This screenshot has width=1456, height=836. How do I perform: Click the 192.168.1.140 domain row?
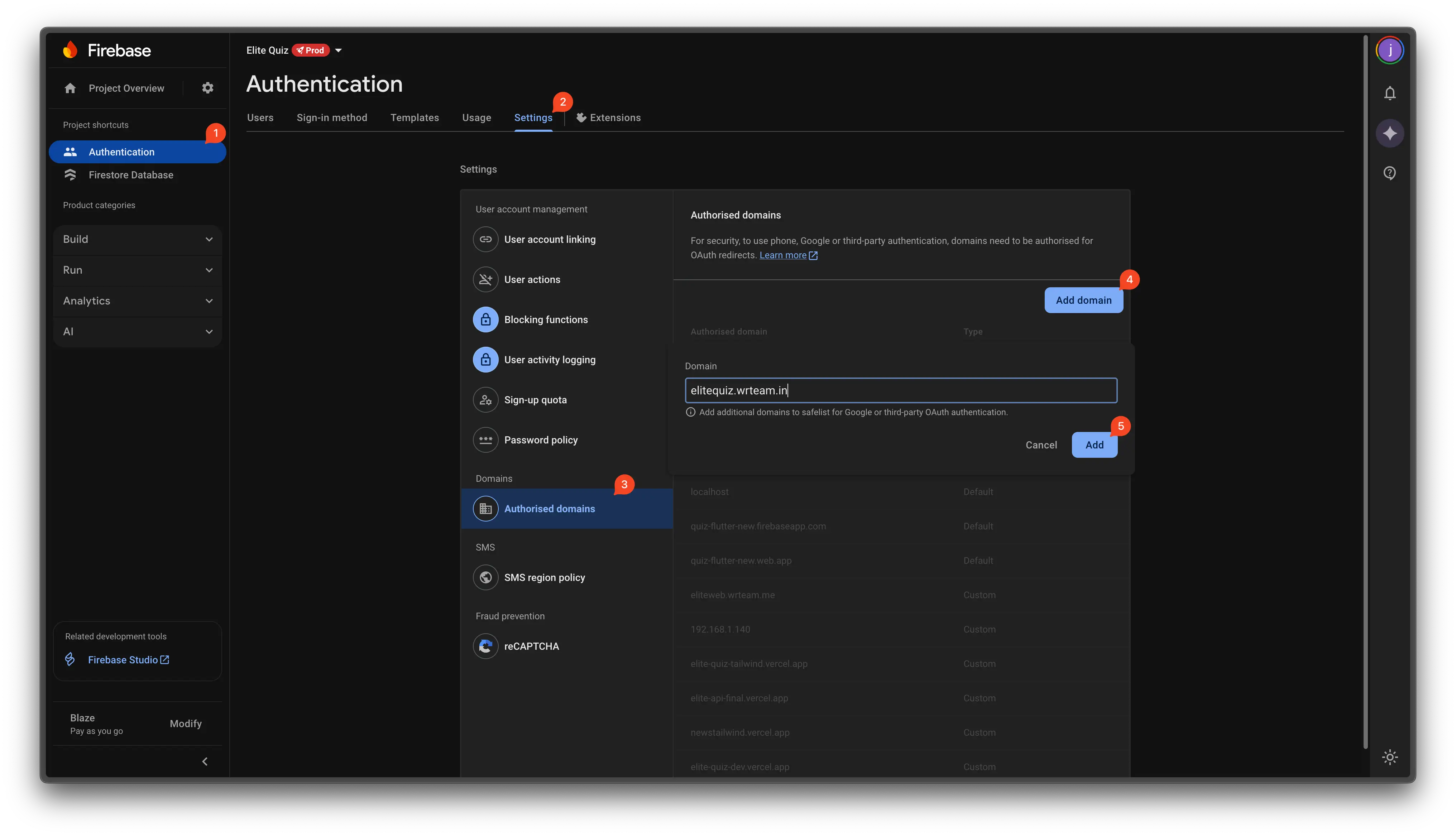tap(901, 630)
